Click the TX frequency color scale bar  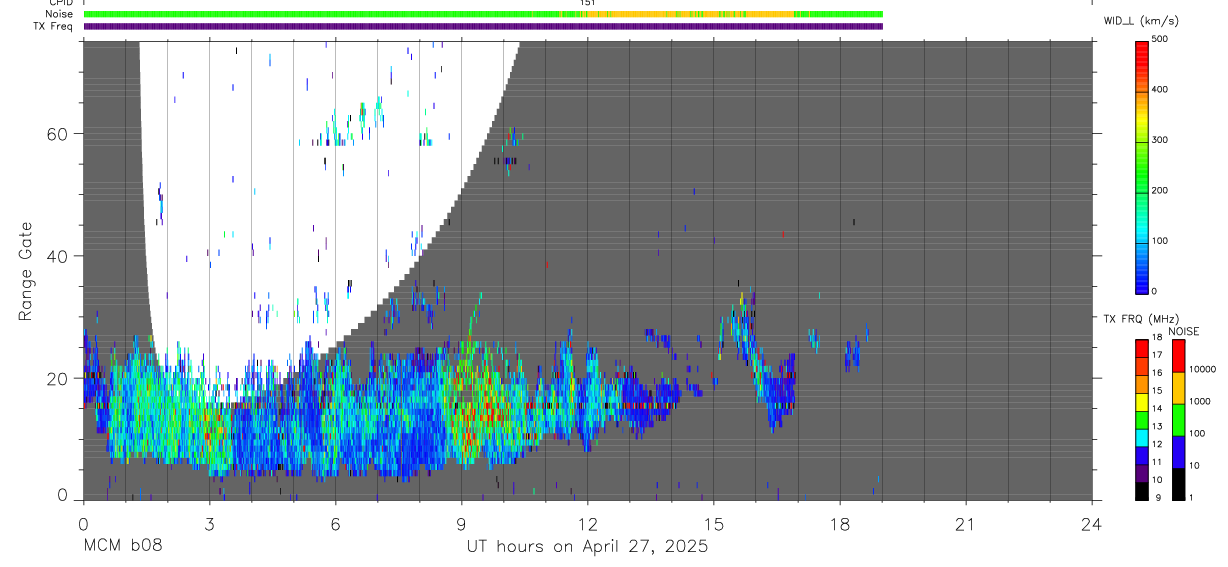coord(1141,419)
